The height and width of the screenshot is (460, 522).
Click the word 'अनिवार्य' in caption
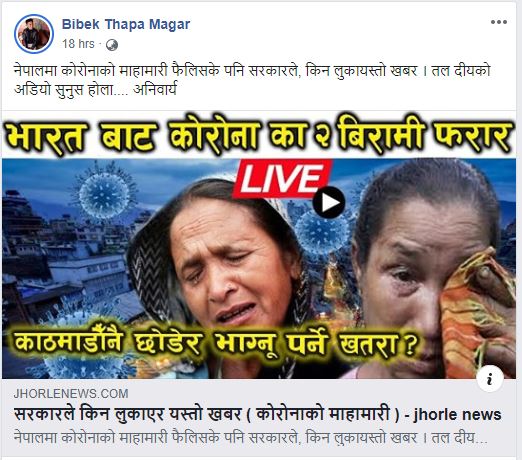tap(155, 89)
